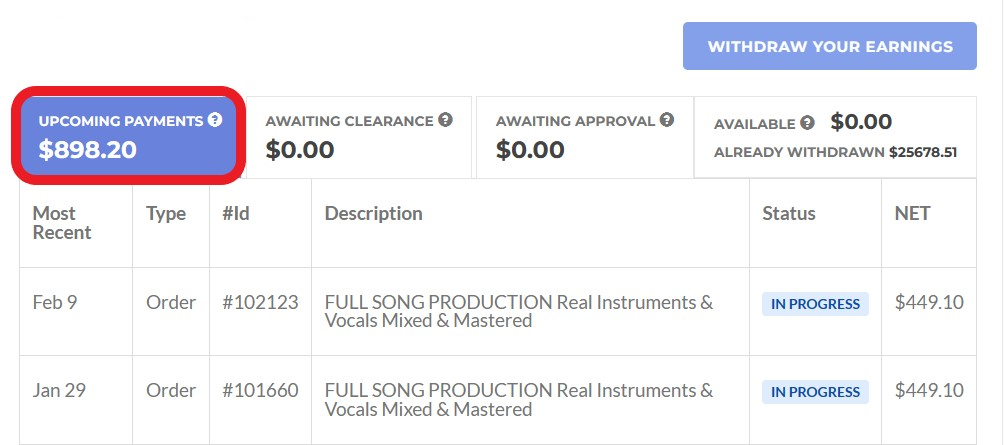
Task: Click the Feb 9 order description
Action: point(518,311)
